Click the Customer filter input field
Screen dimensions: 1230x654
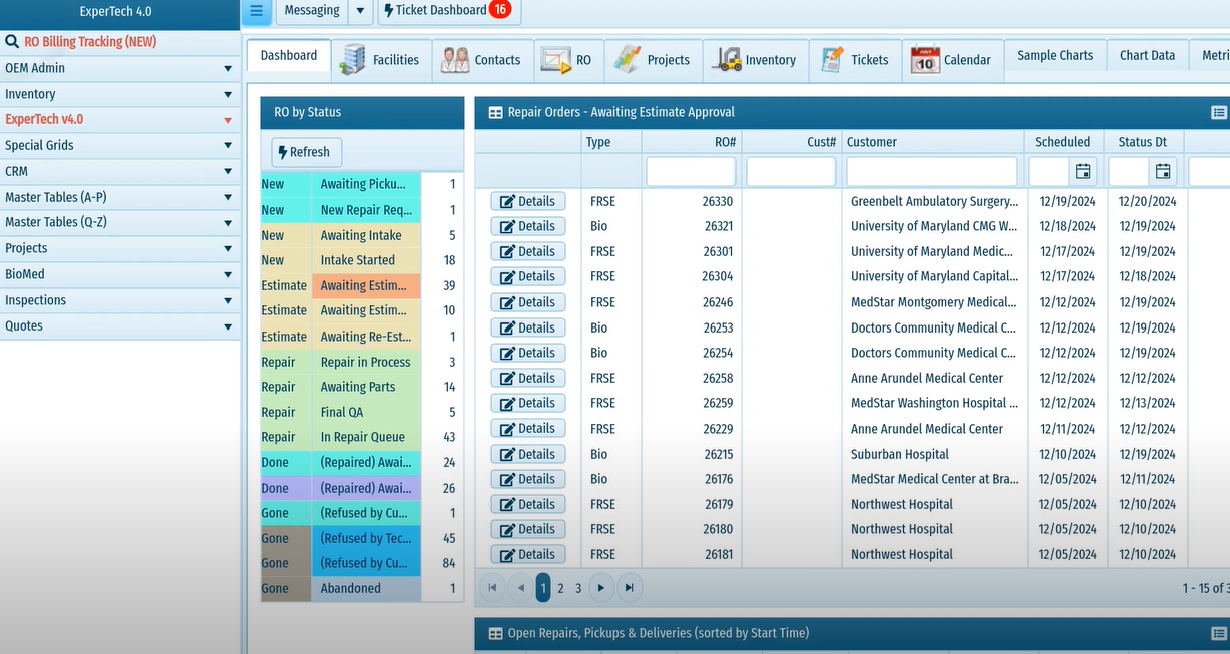[932, 171]
